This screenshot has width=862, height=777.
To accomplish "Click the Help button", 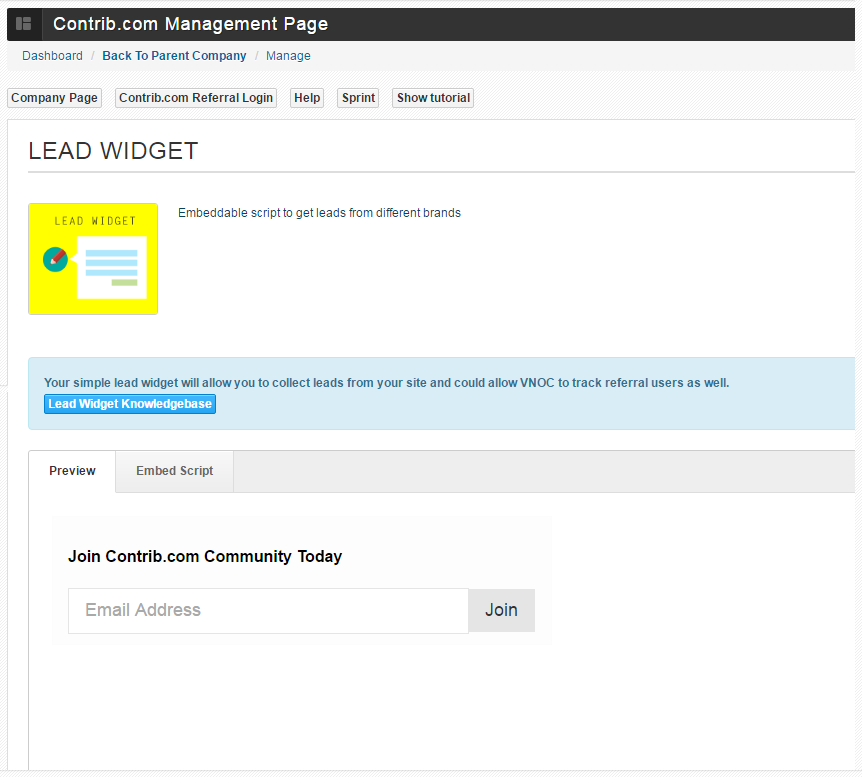I will click(x=307, y=98).
